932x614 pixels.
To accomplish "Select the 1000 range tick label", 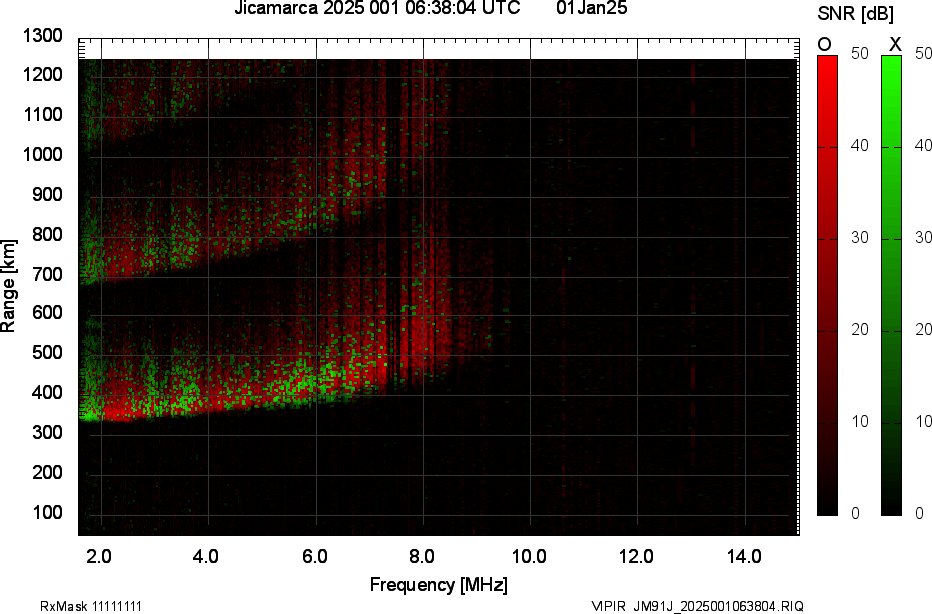I will [43, 155].
